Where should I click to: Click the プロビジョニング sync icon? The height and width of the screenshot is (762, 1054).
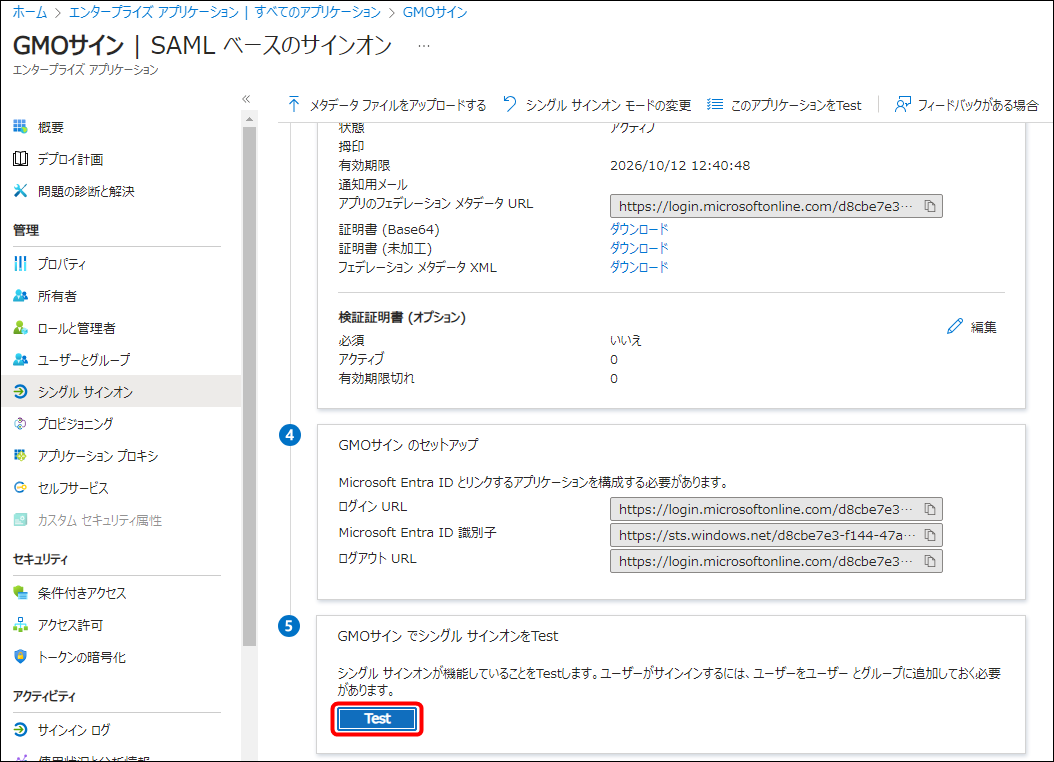(20, 423)
